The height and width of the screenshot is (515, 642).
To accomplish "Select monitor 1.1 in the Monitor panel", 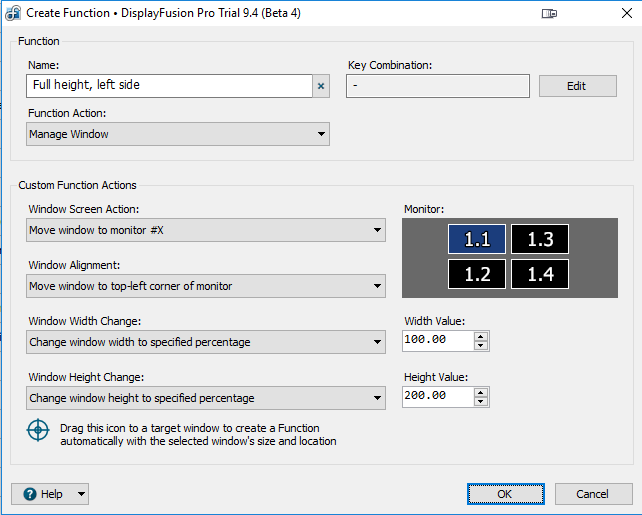I will tap(477, 239).
